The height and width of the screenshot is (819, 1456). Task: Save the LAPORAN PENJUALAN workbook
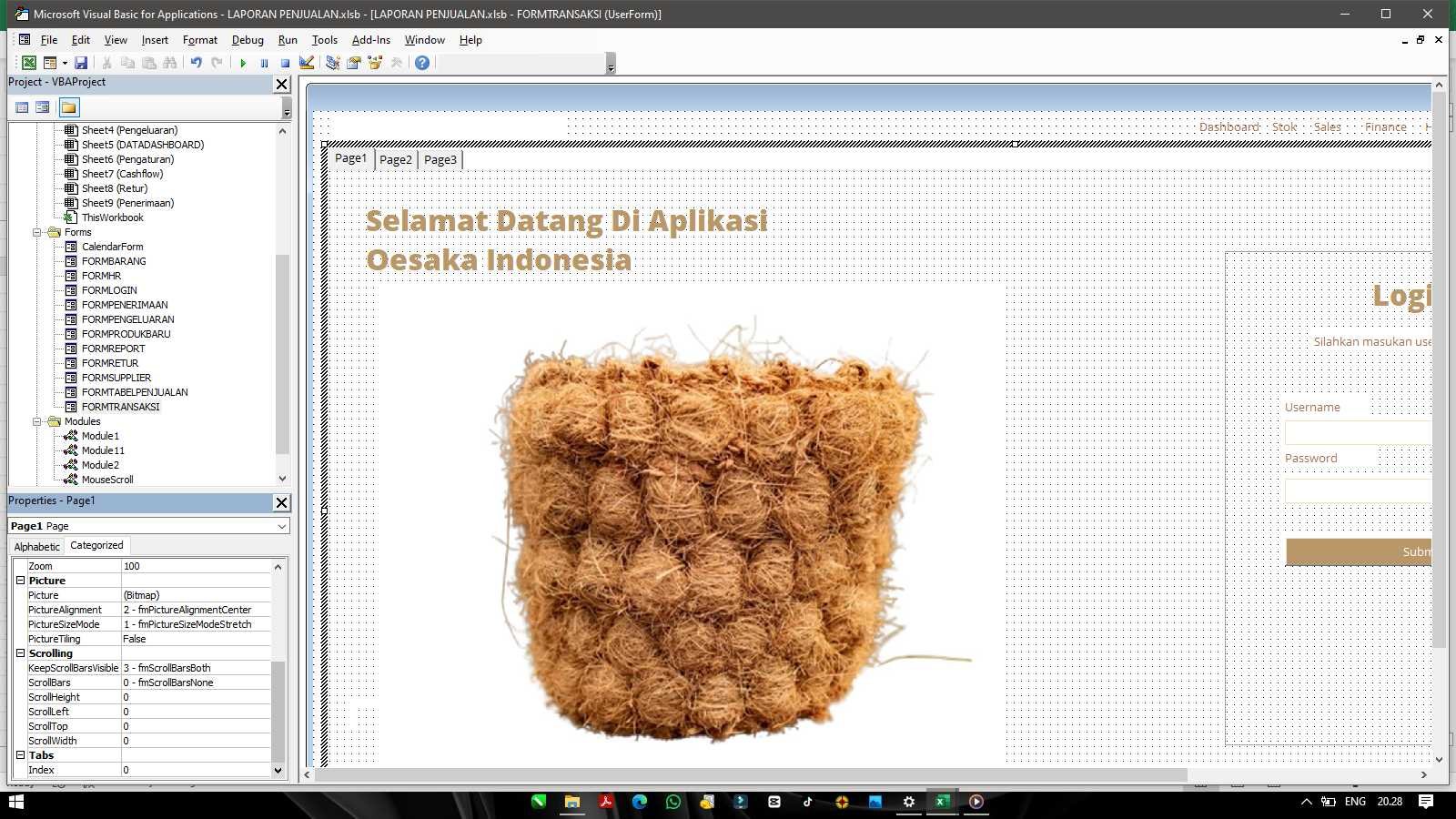pyautogui.click(x=81, y=63)
